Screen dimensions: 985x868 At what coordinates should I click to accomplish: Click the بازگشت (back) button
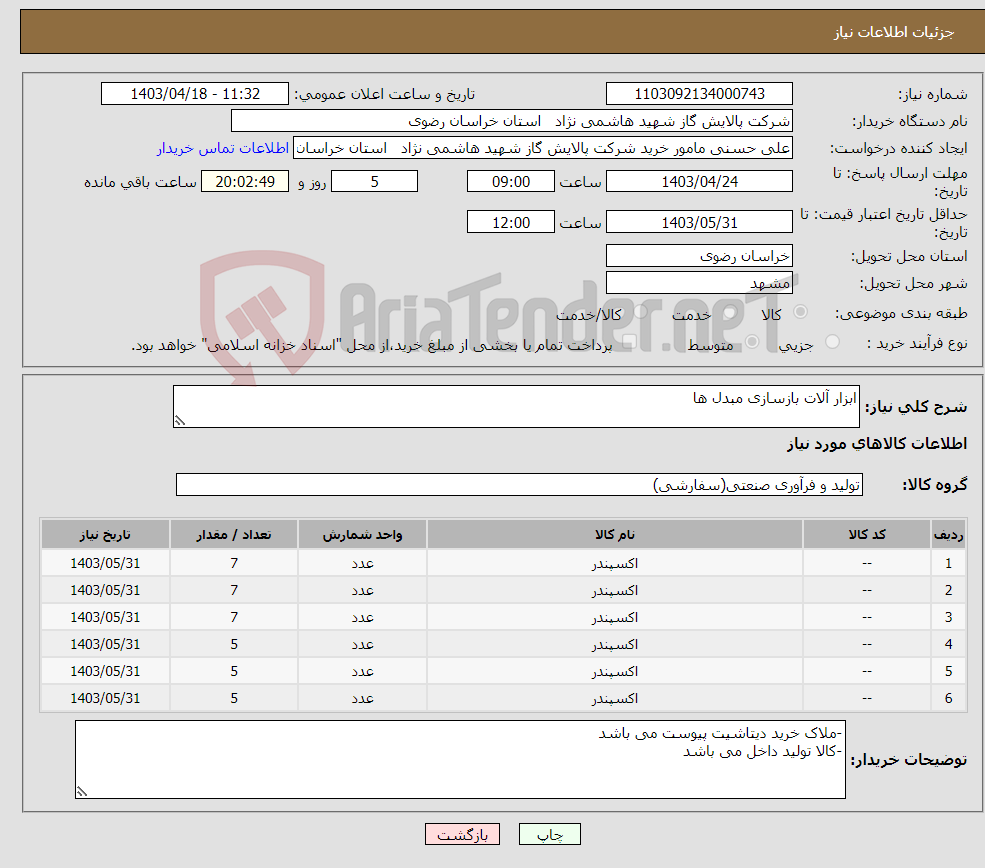coord(462,834)
